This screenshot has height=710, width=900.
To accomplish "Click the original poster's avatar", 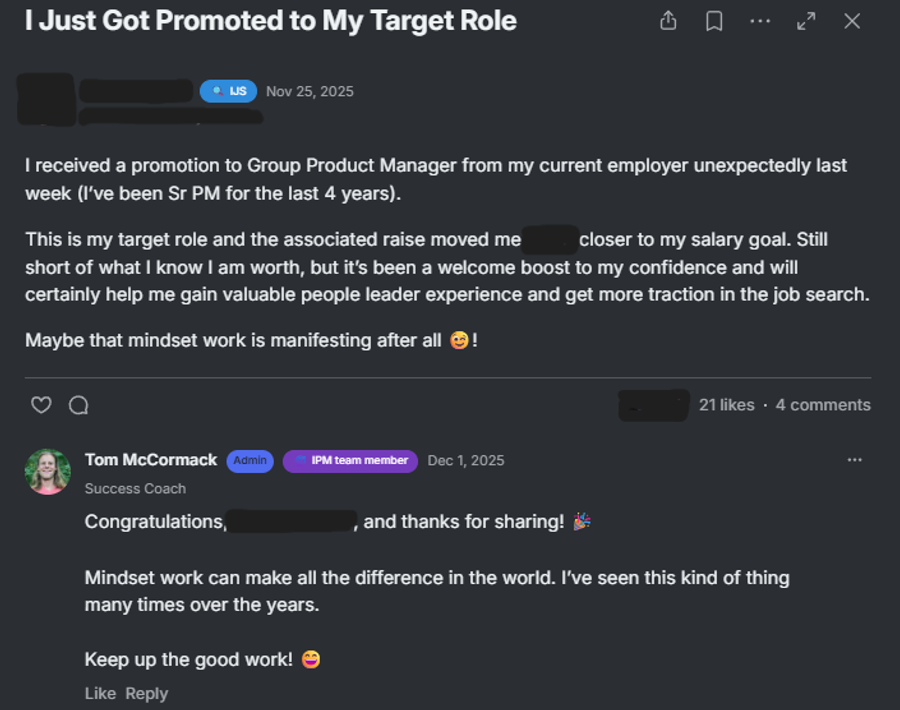I will click(x=48, y=100).
